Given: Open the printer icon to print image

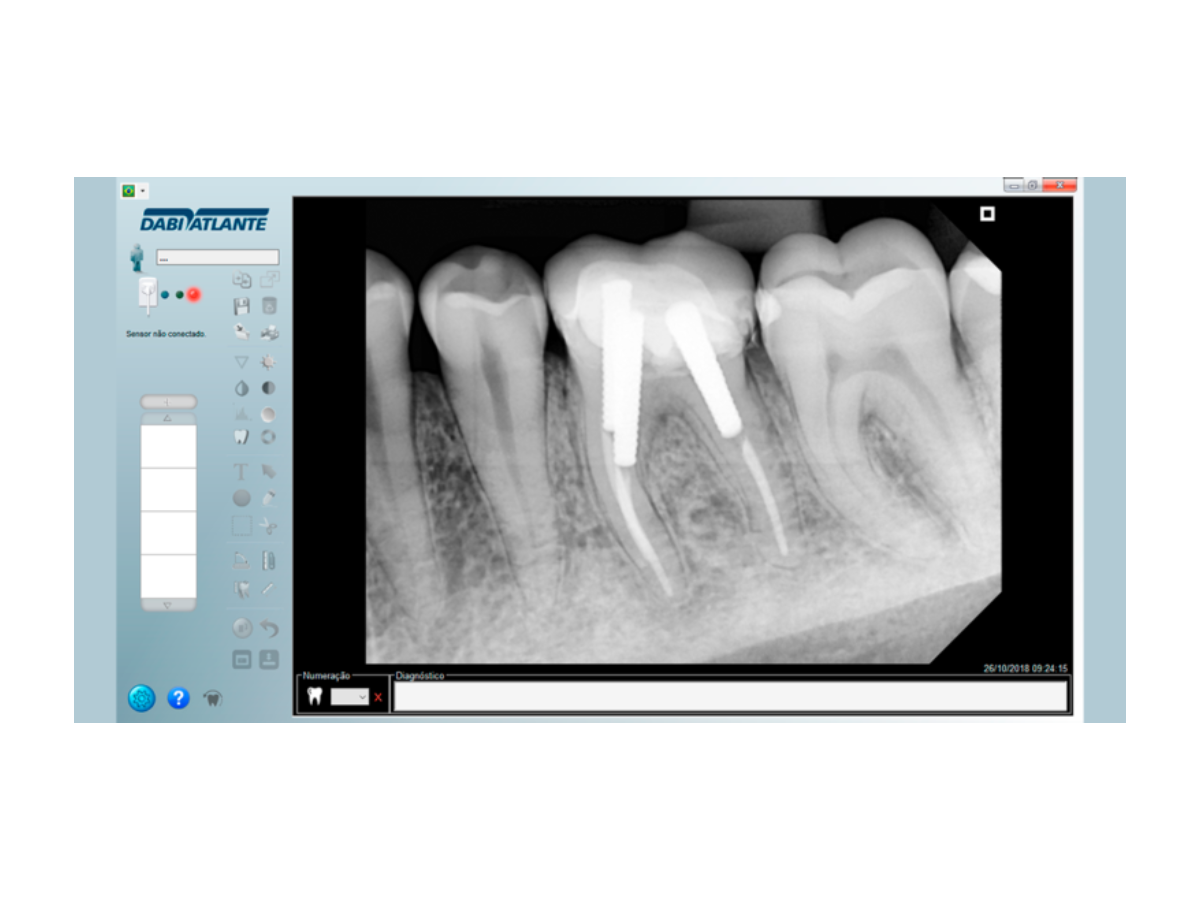Looking at the screenshot, I should click(269, 332).
